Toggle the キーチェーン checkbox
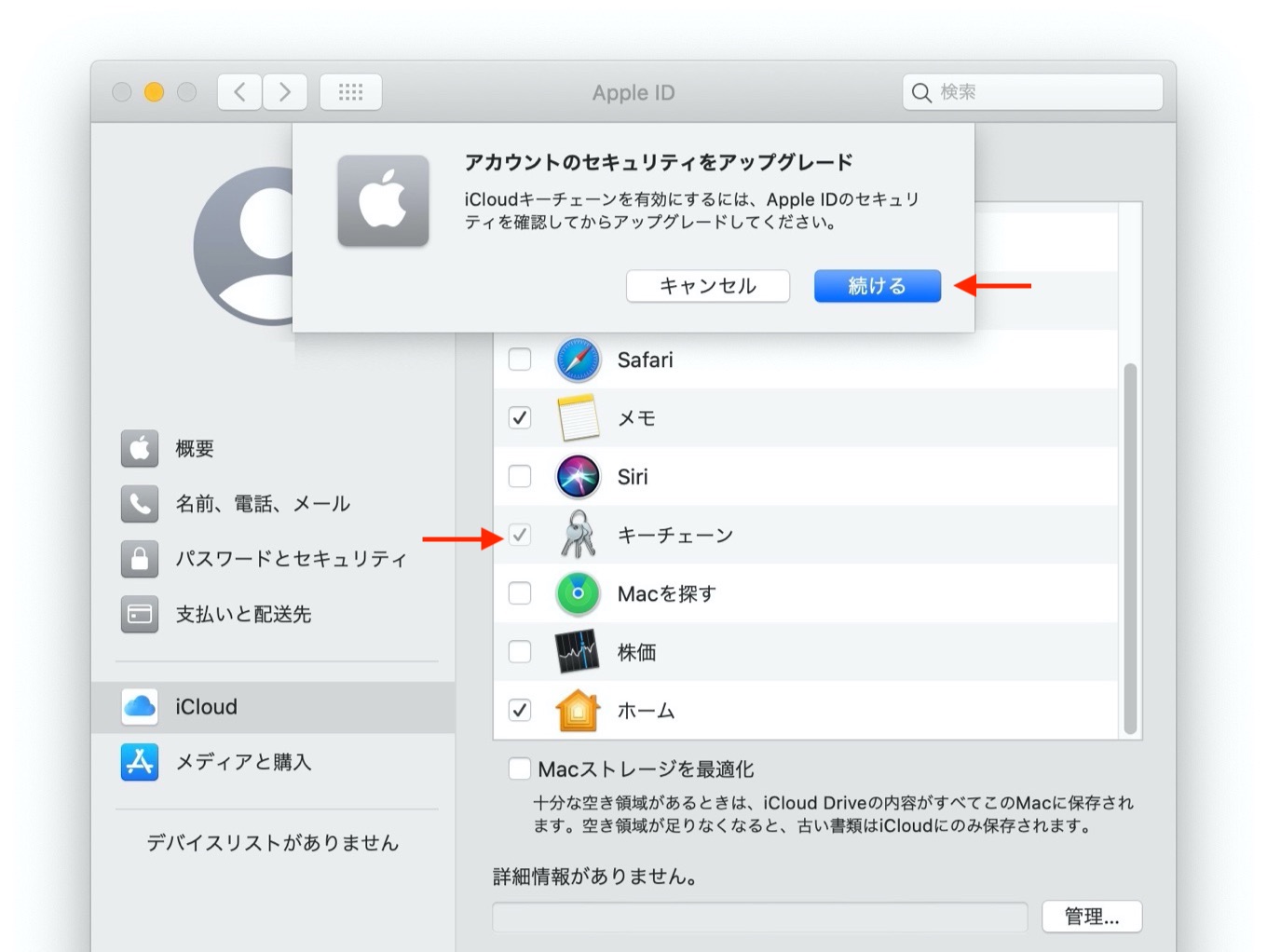 coord(520,535)
